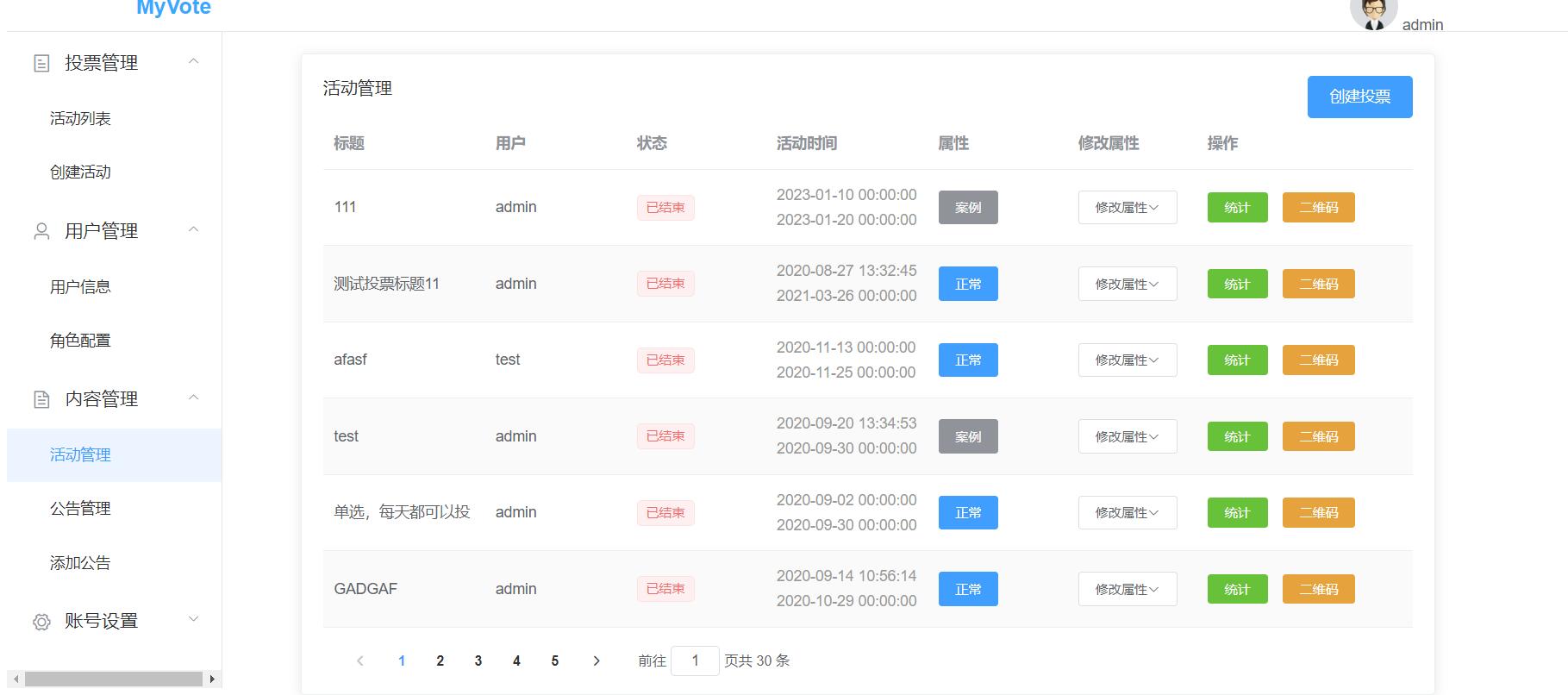This screenshot has width=1568, height=695.
Task: Click 二维码 button for 单选，每天都可以投 row
Action: pos(1319,513)
